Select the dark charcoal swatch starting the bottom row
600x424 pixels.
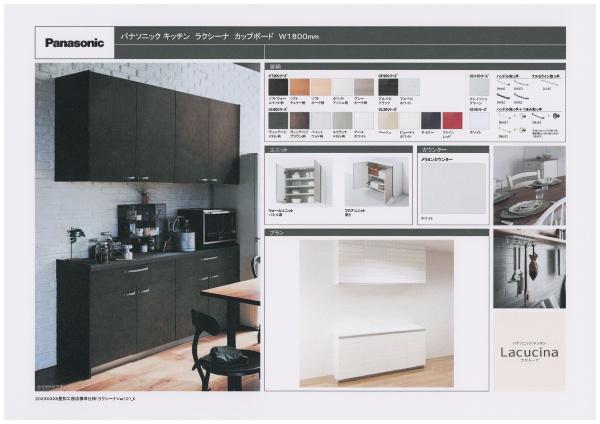[278, 120]
